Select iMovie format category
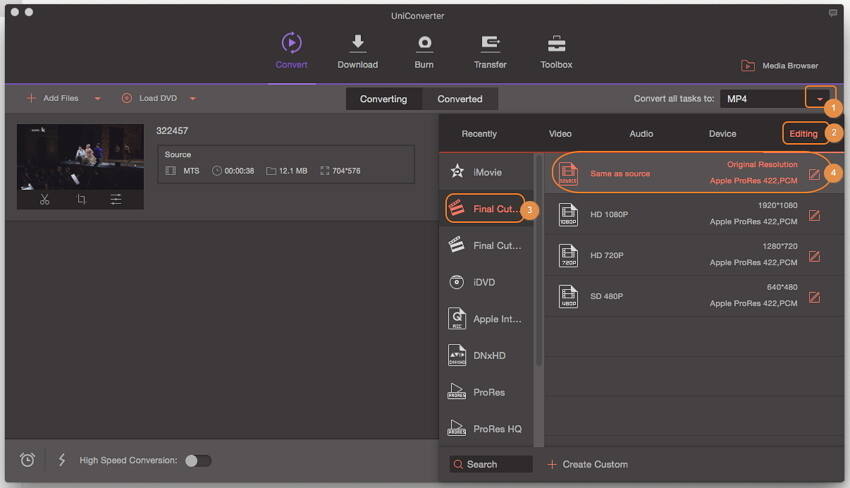Screen dimensions: 850x488 click(486, 172)
